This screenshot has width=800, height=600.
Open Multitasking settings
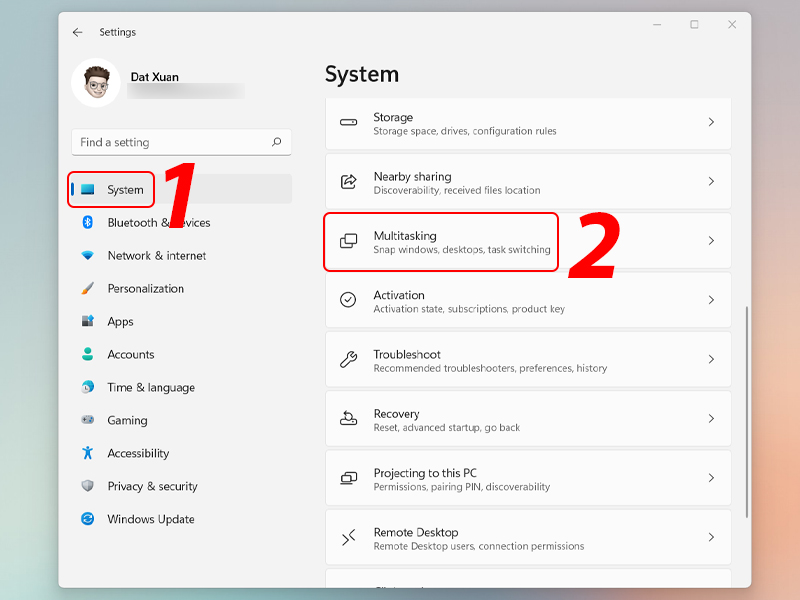(x=528, y=241)
